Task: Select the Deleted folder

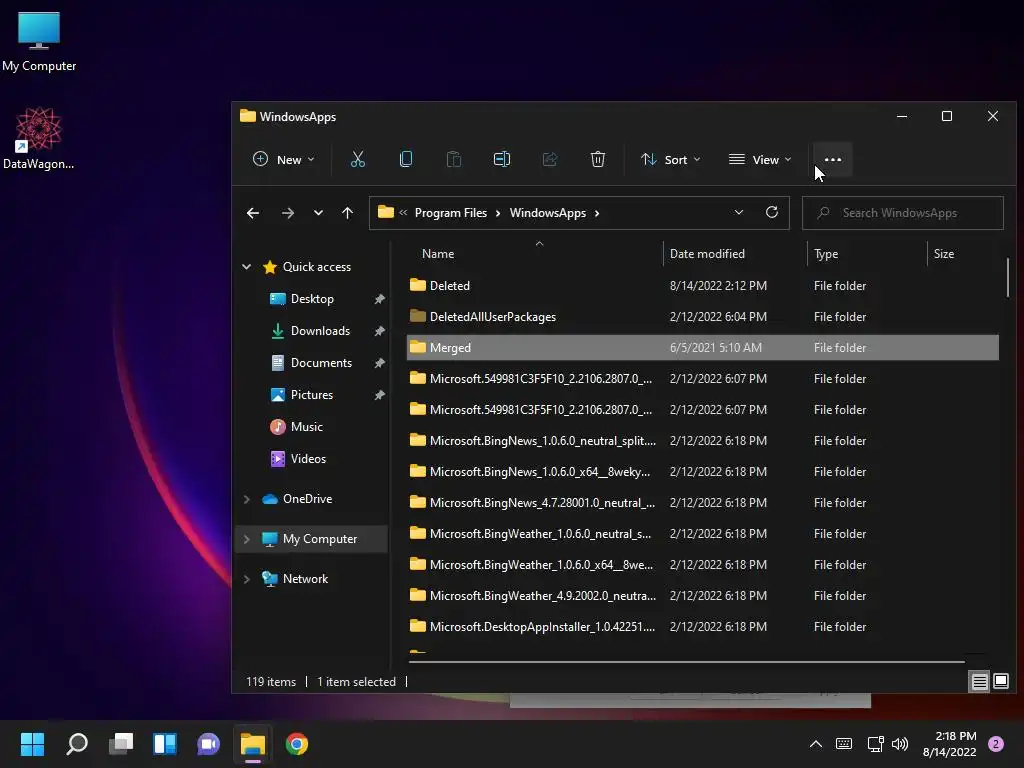Action: [x=703, y=285]
